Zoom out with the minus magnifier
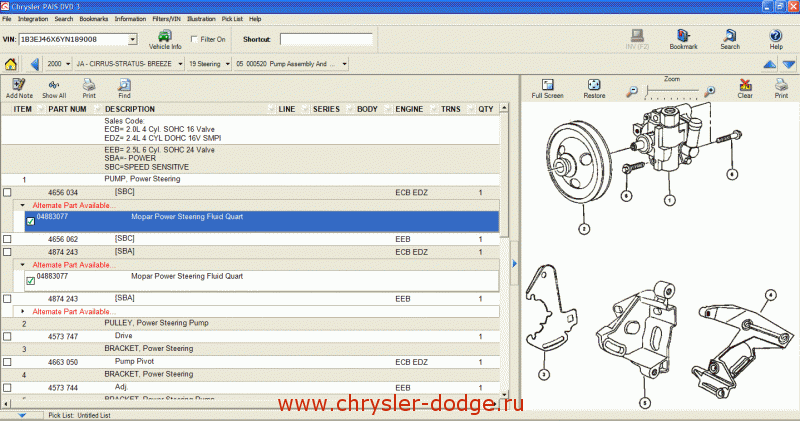This screenshot has width=800, height=421. [632, 92]
